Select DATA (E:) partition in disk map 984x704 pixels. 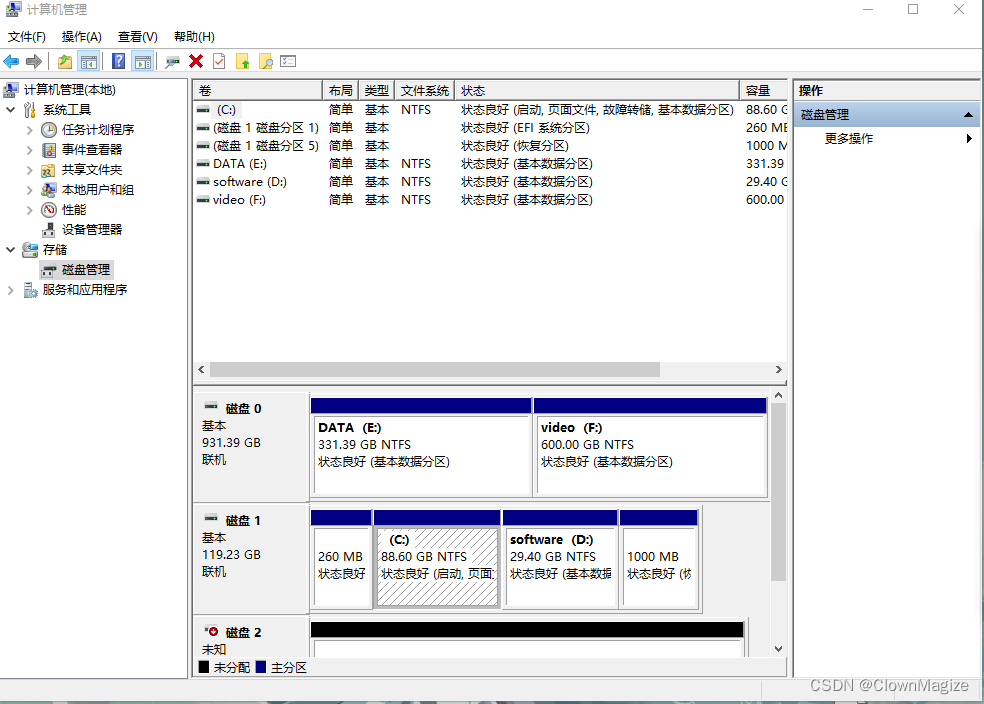tap(421, 447)
